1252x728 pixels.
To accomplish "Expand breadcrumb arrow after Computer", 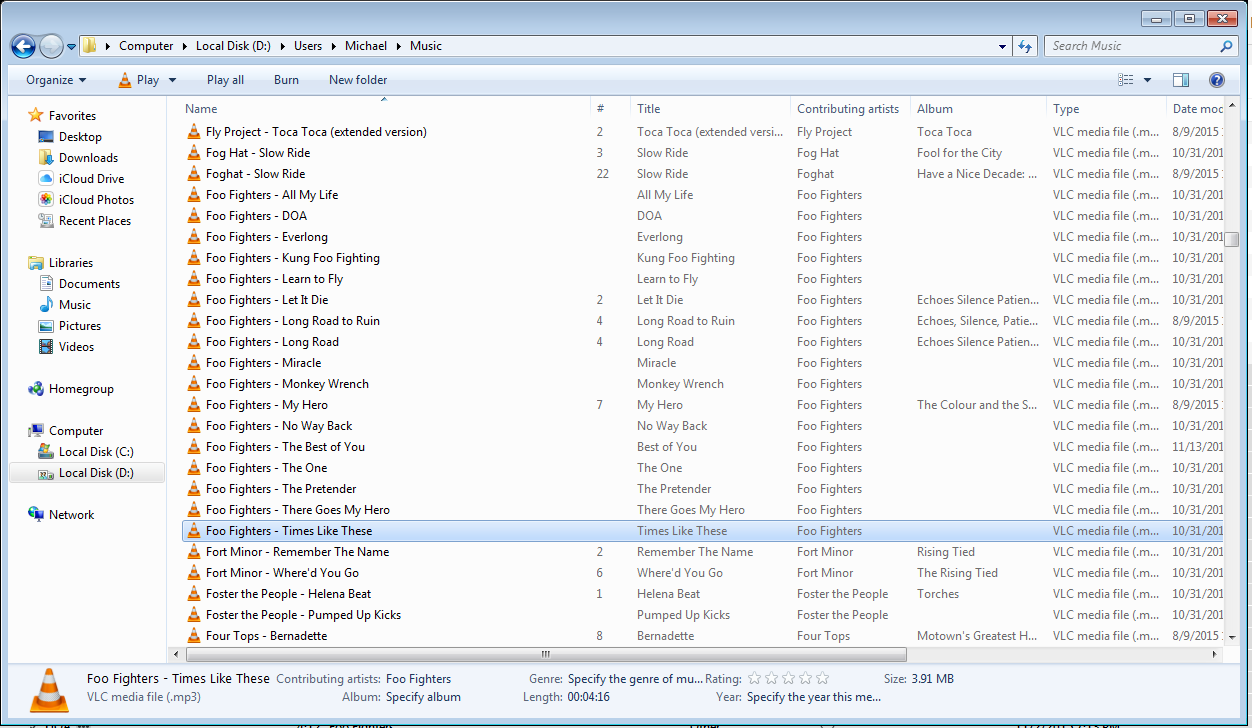I will click(x=184, y=46).
